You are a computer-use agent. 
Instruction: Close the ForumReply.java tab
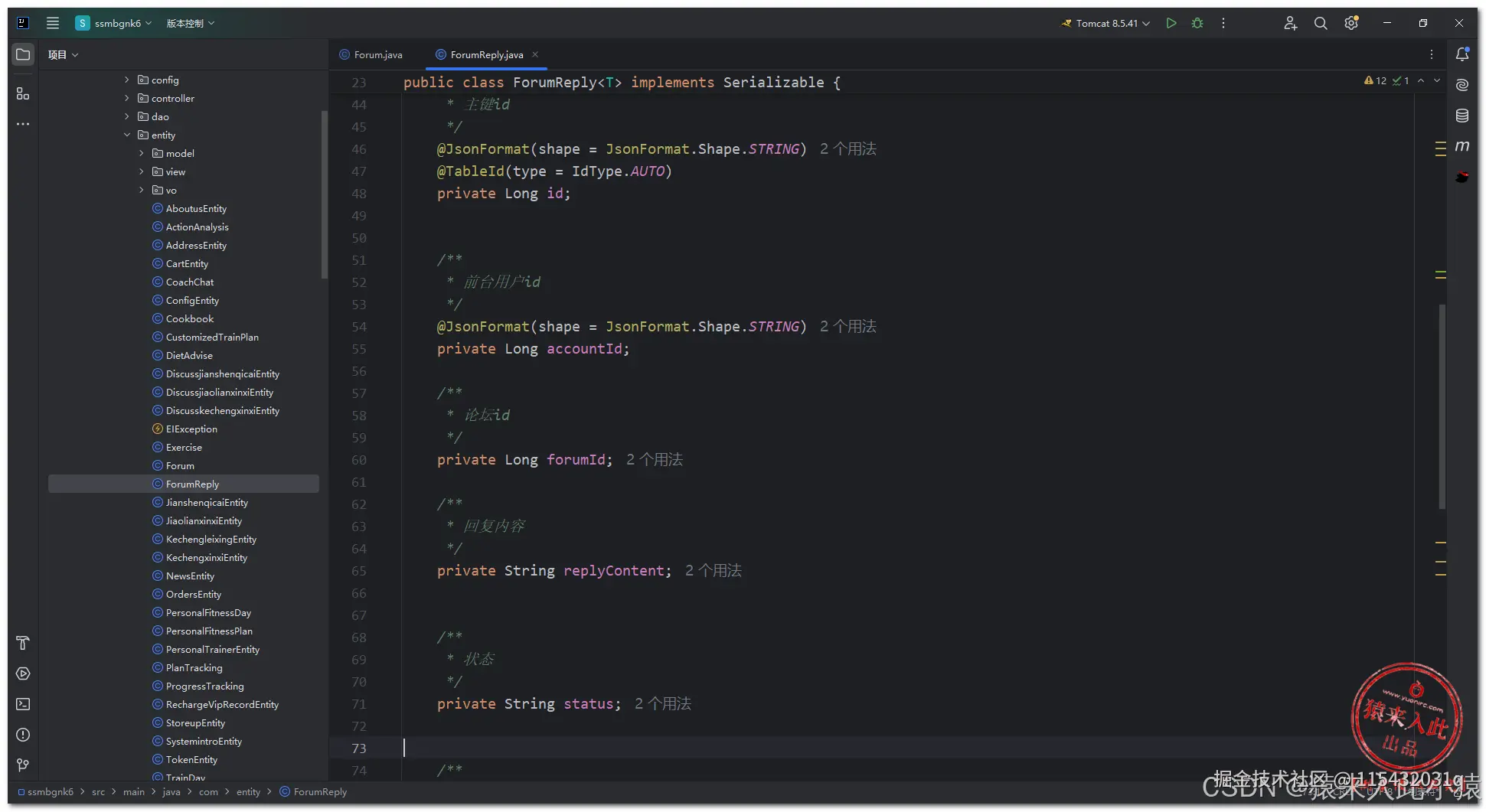coord(535,54)
